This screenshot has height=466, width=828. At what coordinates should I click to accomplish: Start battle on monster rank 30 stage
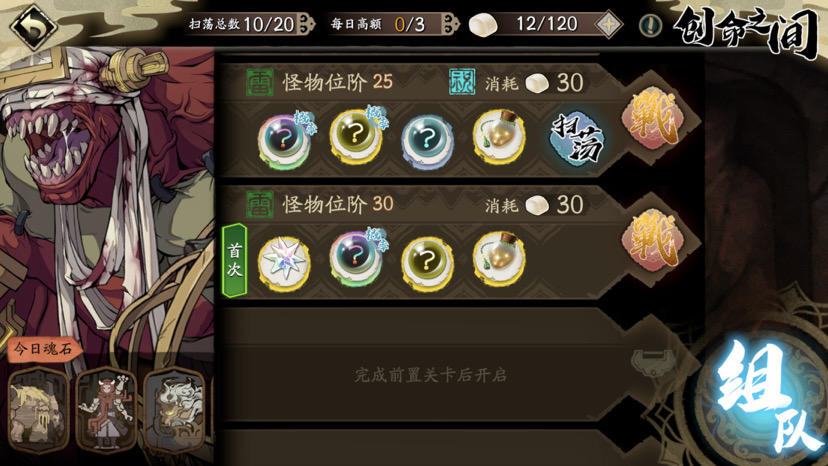point(653,240)
